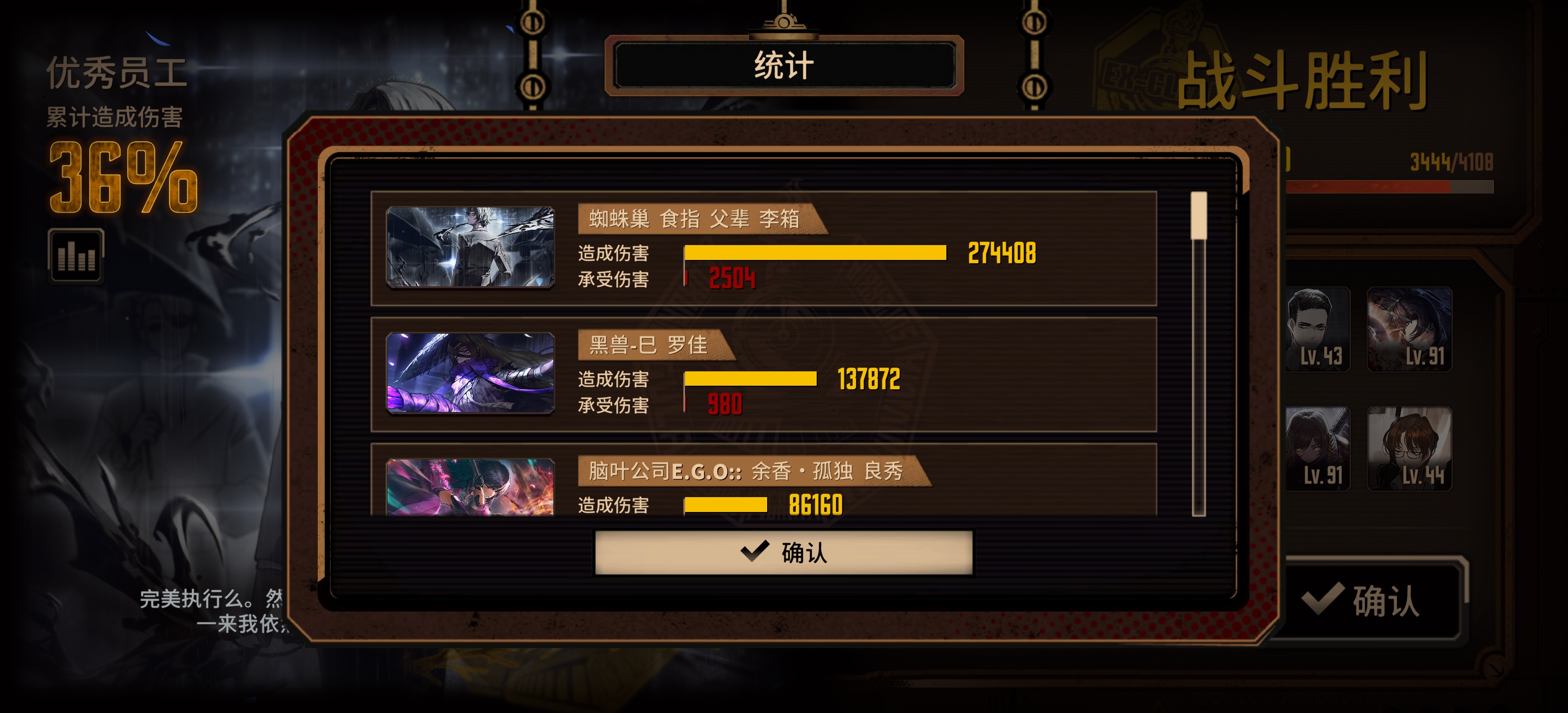
Task: Click the 确认 button in statistics dialog
Action: coord(784,552)
